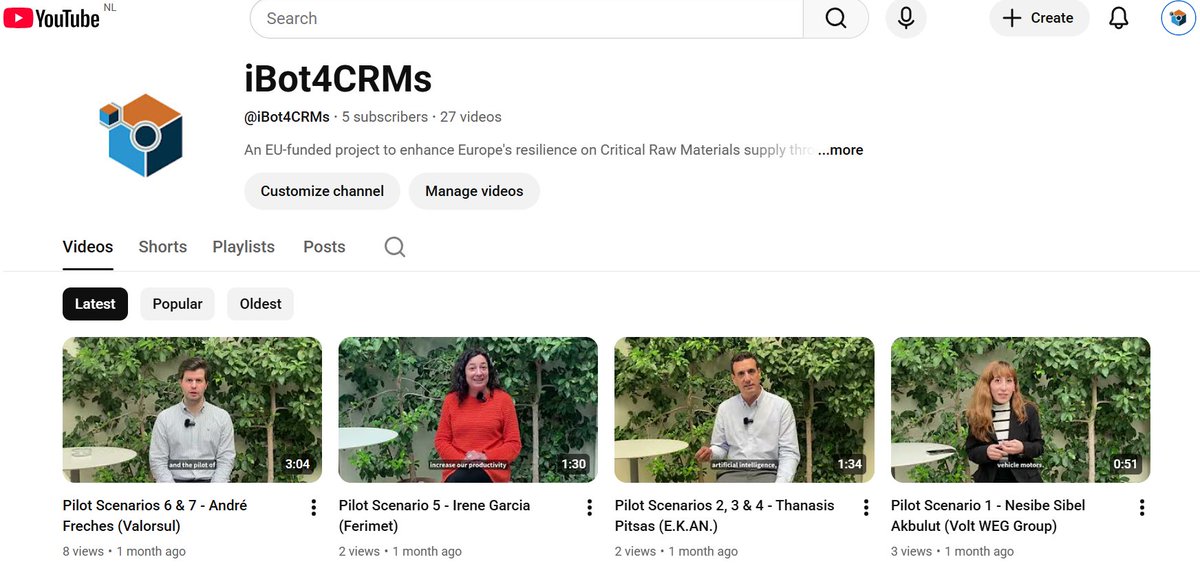The width and height of the screenshot is (1200, 577).
Task: Expand channel description with ...more
Action: click(840, 150)
